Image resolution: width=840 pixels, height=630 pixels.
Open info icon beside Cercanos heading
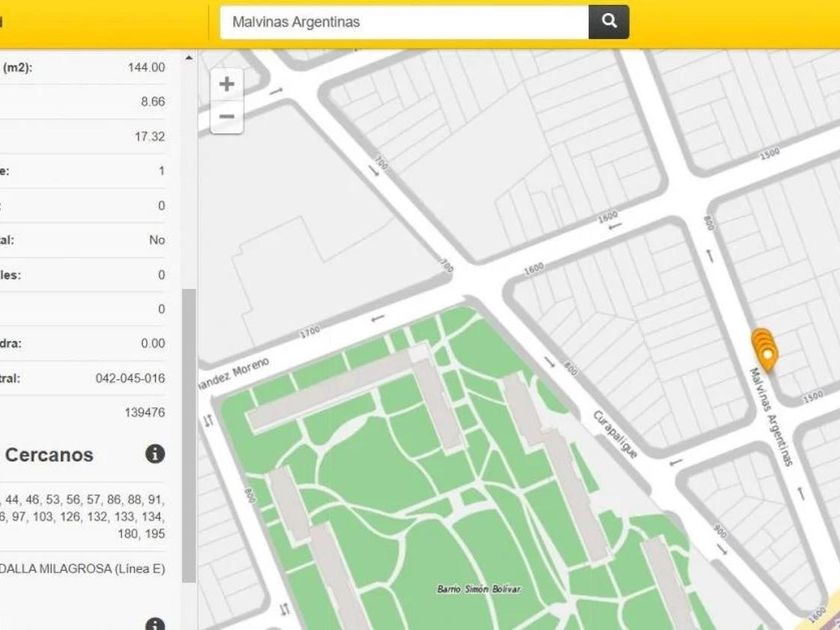(x=155, y=454)
